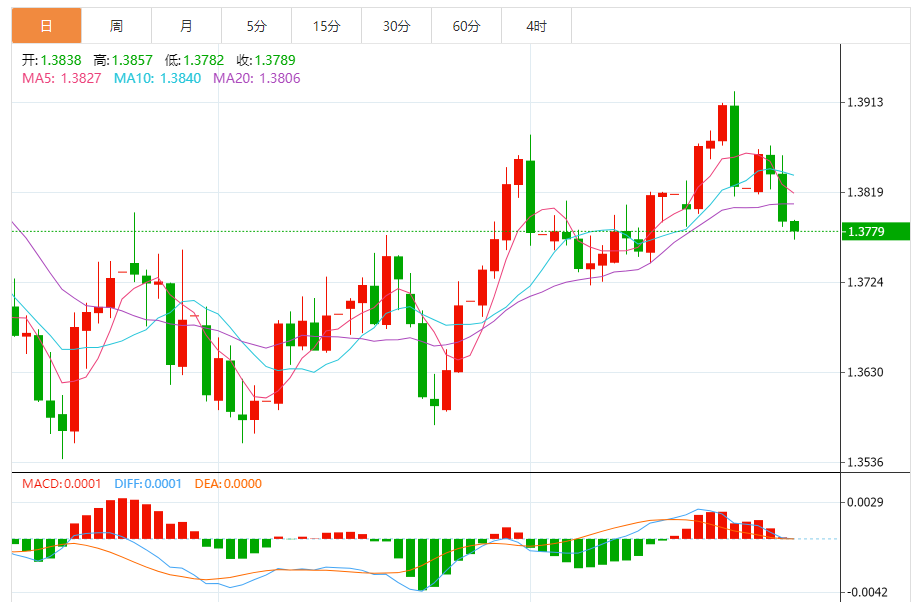919x602 pixels.
Task: Open the 15分 timeframe tab
Action: click(x=326, y=26)
